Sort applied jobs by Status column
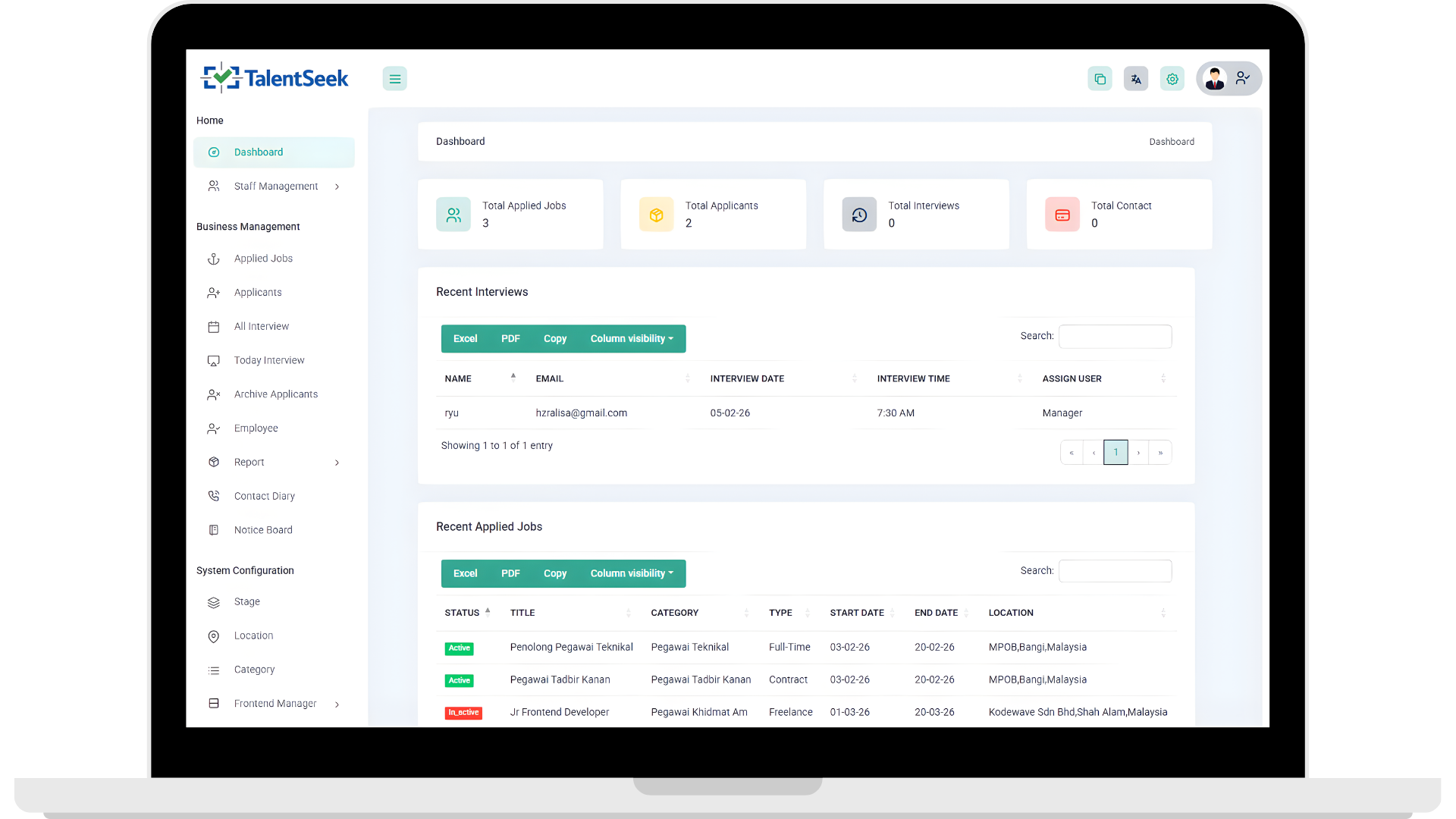This screenshot has height=819, width=1456. point(462,613)
